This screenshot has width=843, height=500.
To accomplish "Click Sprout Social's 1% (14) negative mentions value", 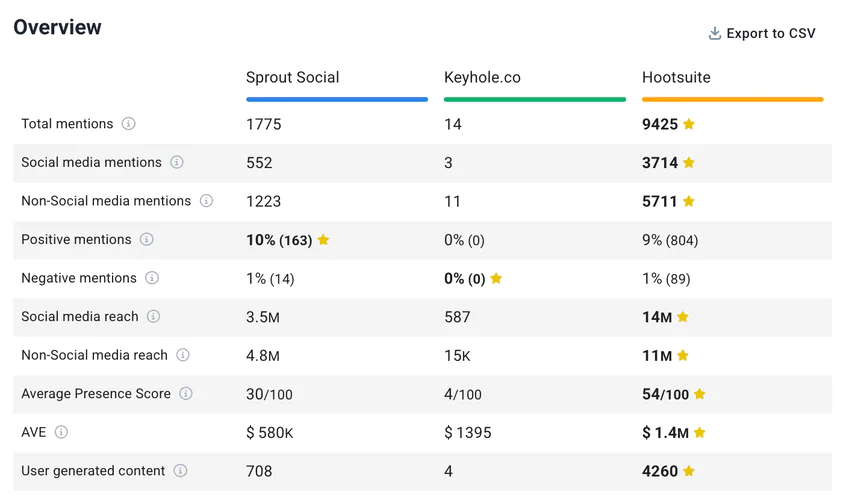I will [x=270, y=278].
